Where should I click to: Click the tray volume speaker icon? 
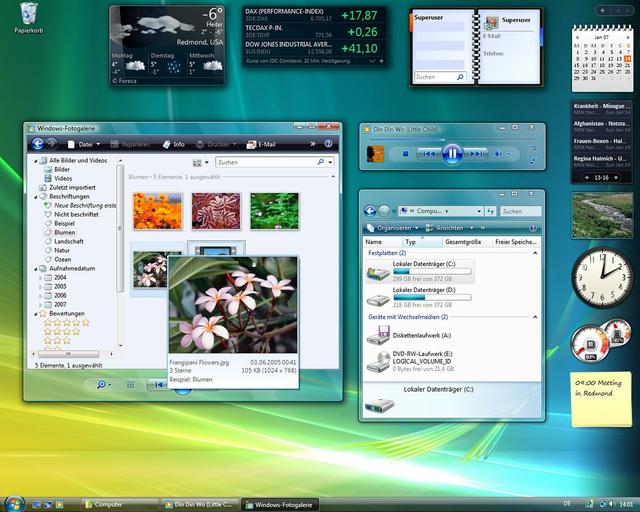pyautogui.click(x=611, y=504)
